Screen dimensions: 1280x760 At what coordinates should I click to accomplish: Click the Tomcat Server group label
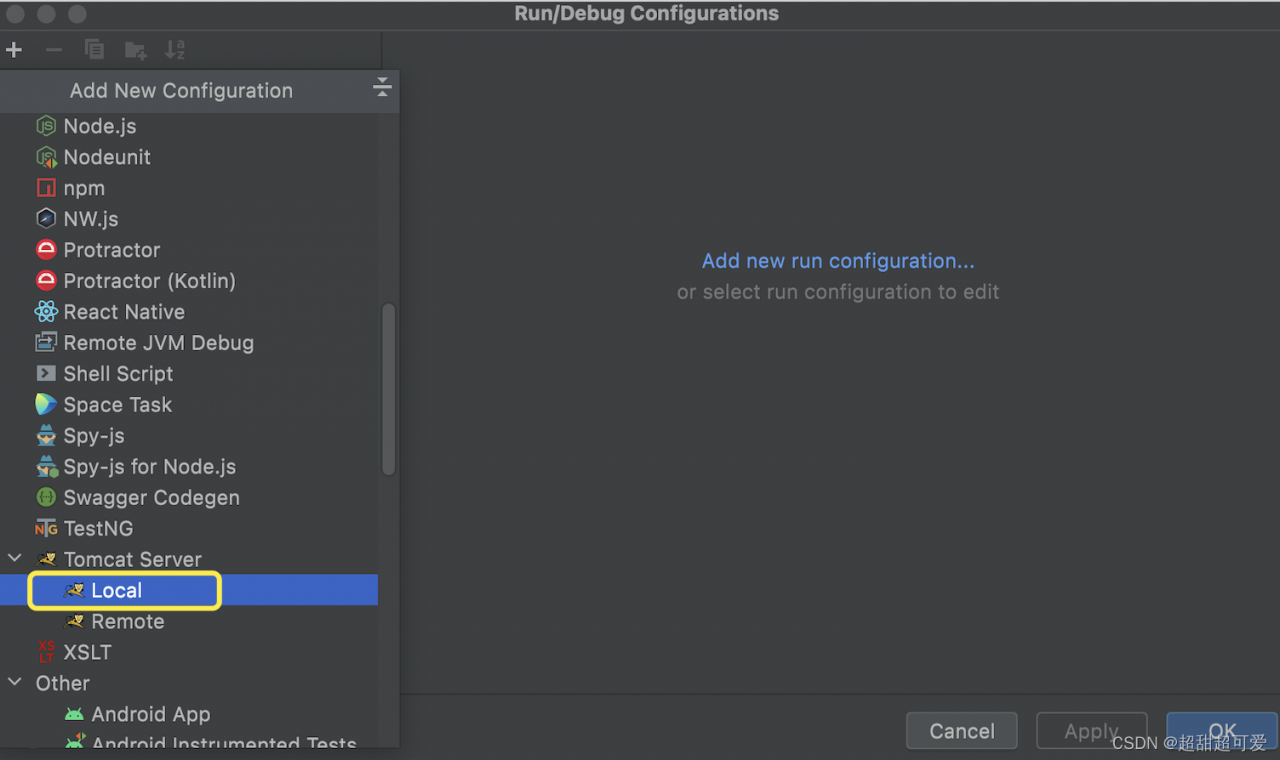pyautogui.click(x=133, y=560)
